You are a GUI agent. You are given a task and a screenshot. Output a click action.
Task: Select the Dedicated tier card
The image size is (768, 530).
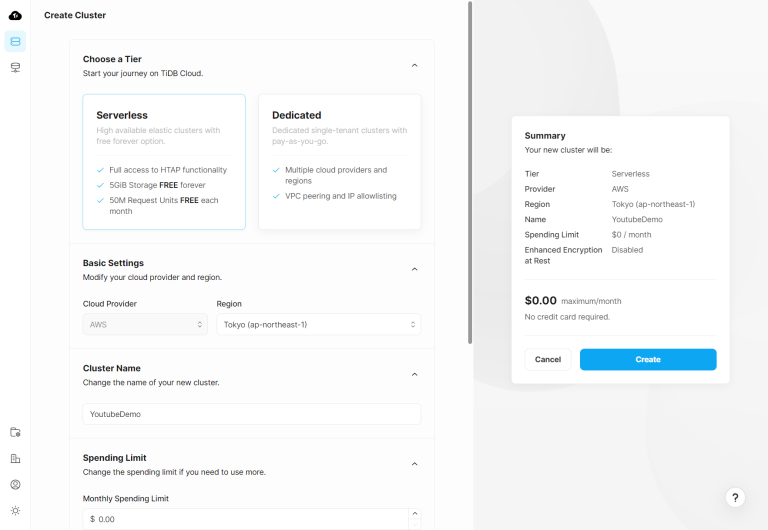(339, 162)
